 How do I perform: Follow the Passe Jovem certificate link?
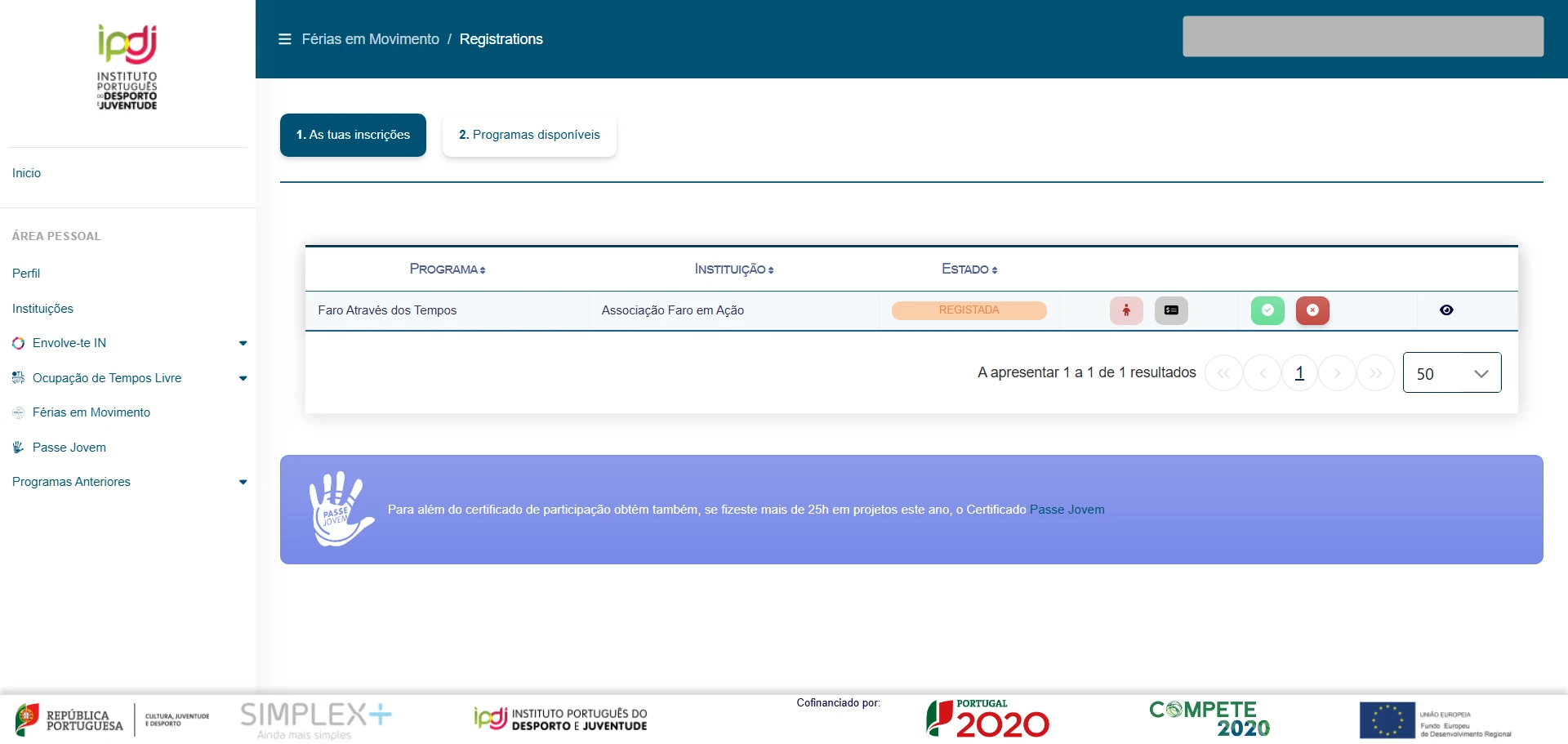click(x=1067, y=510)
